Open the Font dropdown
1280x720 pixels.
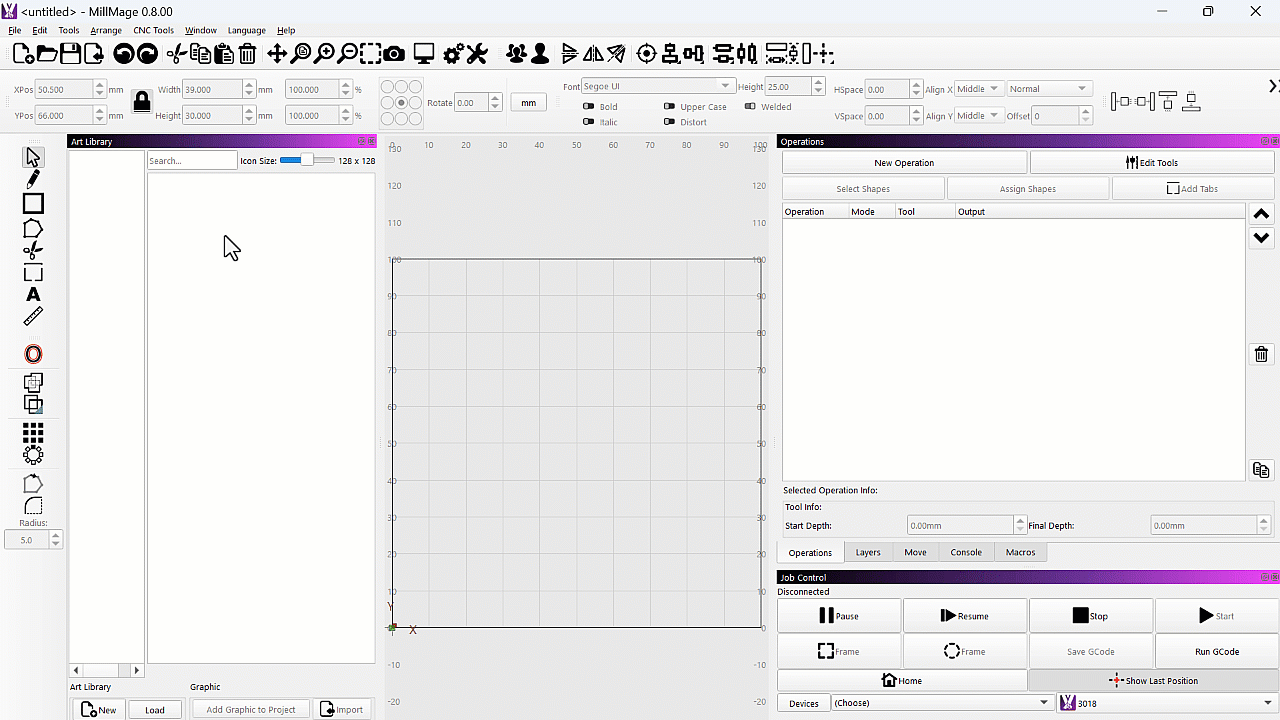point(658,87)
